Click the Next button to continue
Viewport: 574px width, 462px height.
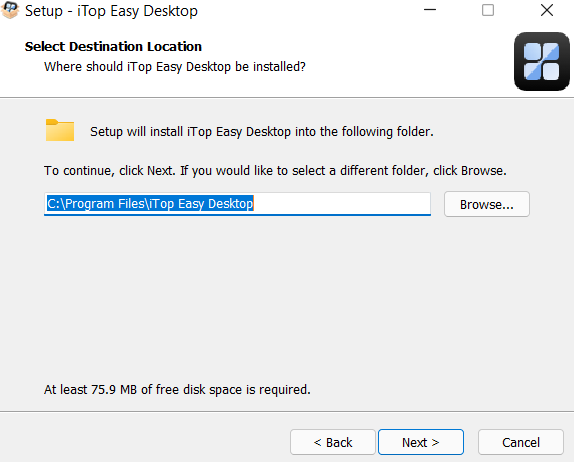pos(421,442)
